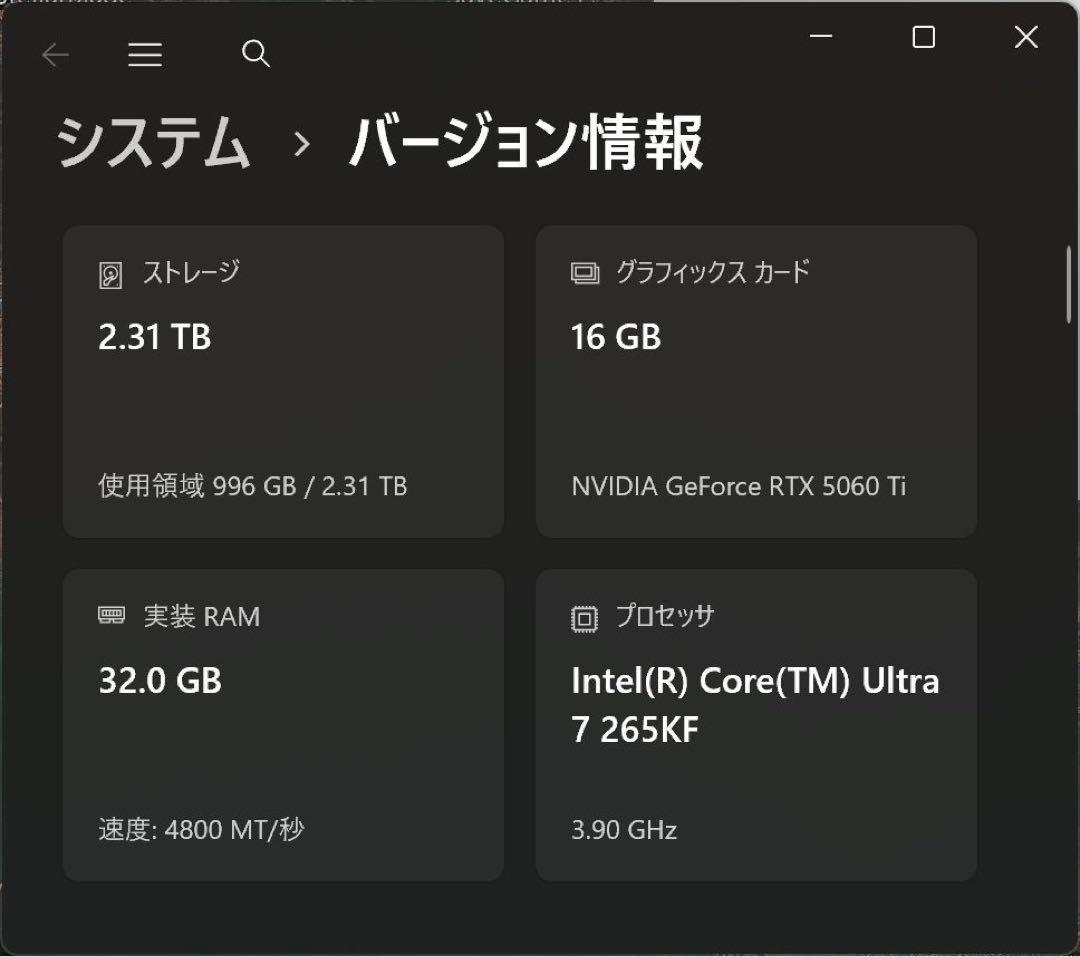Viewport: 1080px width, 957px height.
Task: Click the 32.0 GB RAM value
Action: (x=160, y=681)
